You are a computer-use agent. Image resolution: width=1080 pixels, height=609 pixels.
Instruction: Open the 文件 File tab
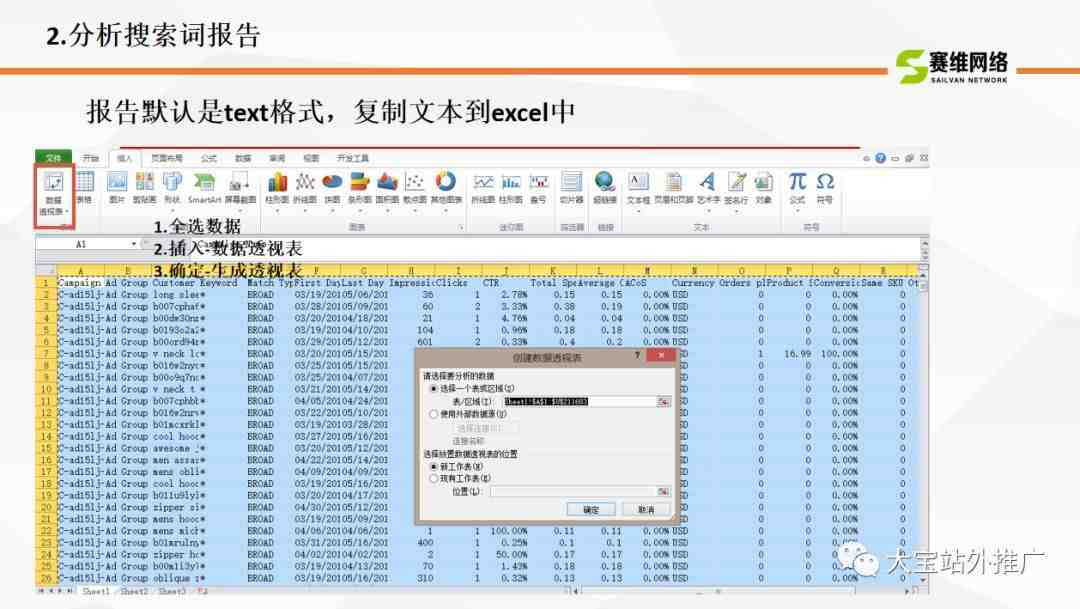pyautogui.click(x=53, y=158)
